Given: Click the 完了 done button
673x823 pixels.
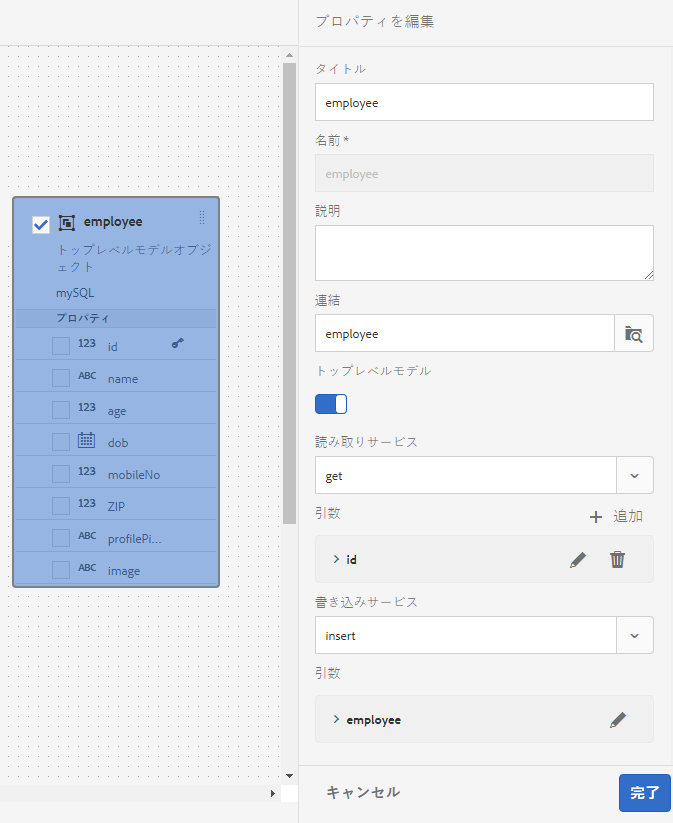Looking at the screenshot, I should 645,793.
